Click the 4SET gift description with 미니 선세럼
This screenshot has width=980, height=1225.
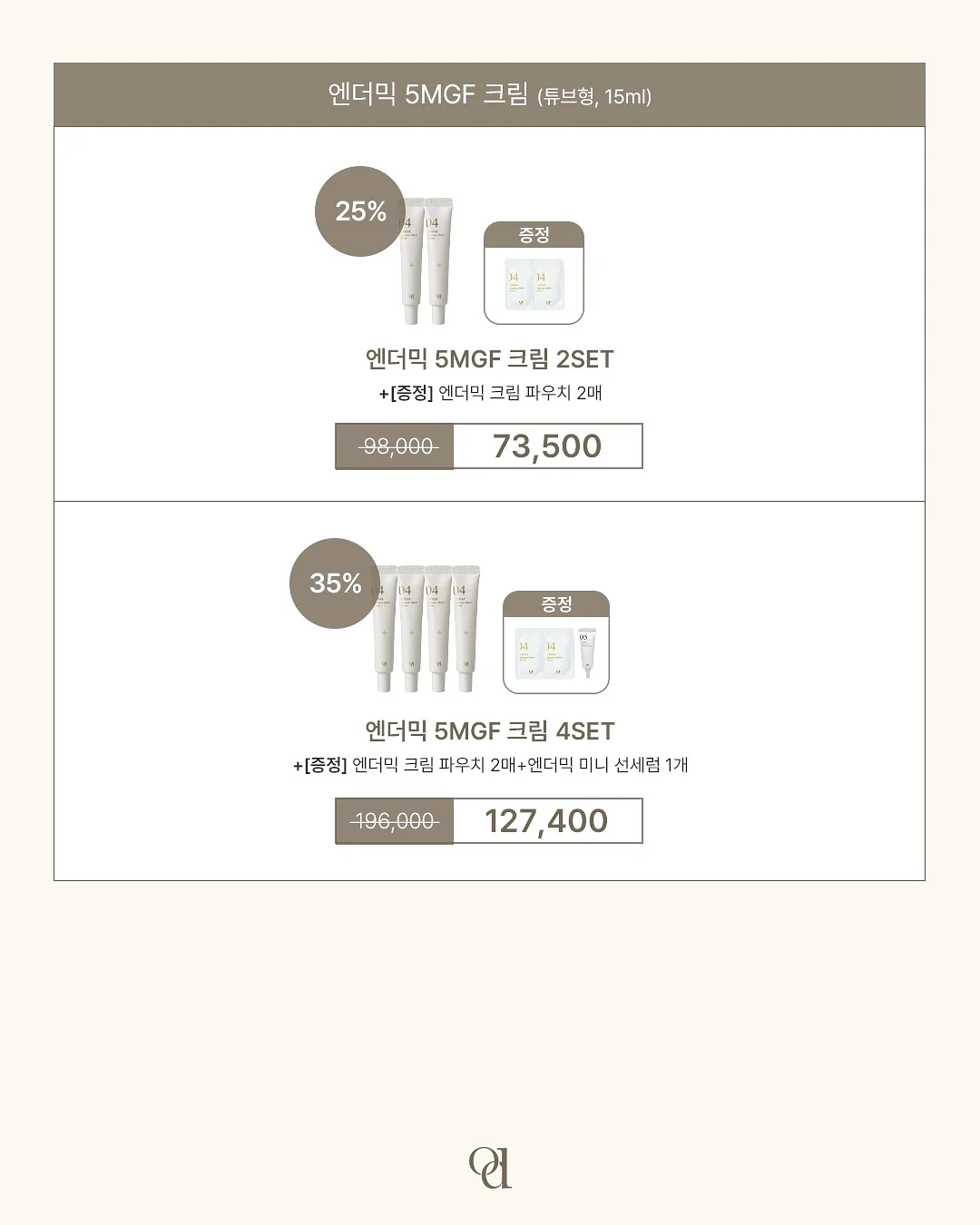(490, 765)
